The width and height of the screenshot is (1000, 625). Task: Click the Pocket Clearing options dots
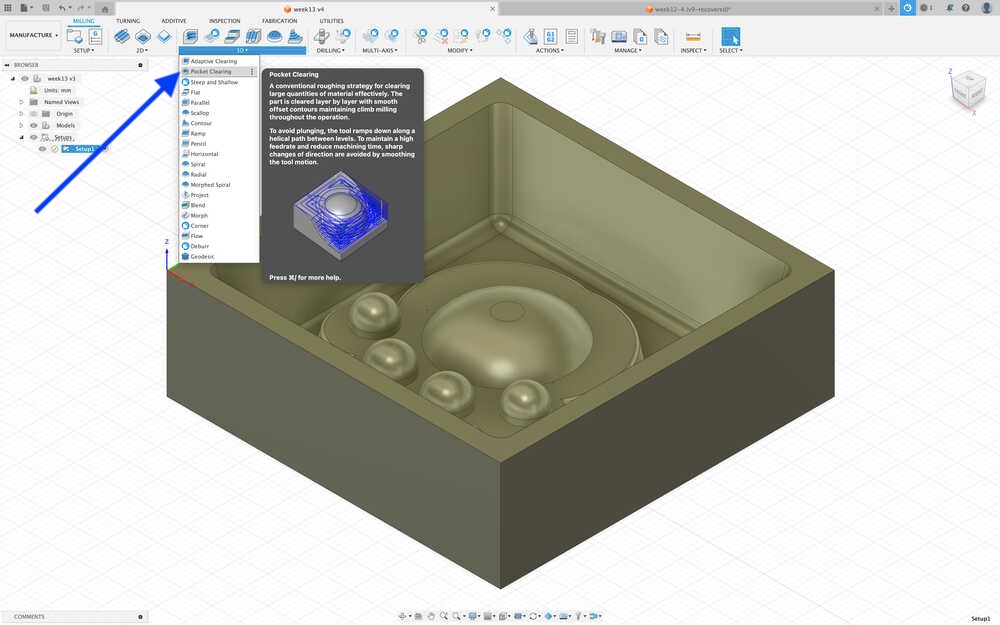coord(252,72)
